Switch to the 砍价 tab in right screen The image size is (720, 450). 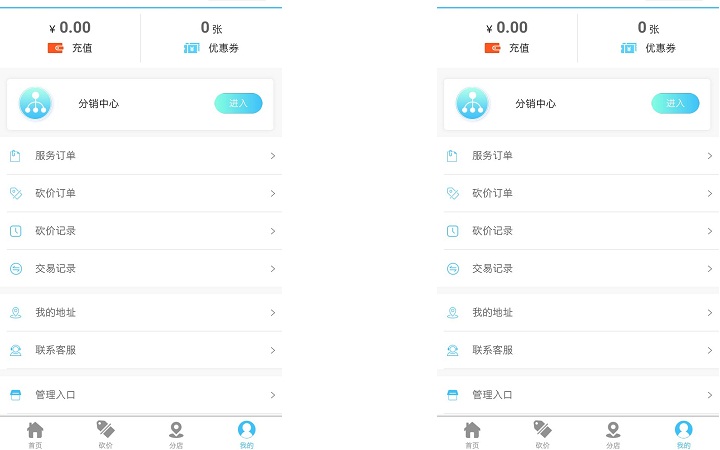coord(542,434)
